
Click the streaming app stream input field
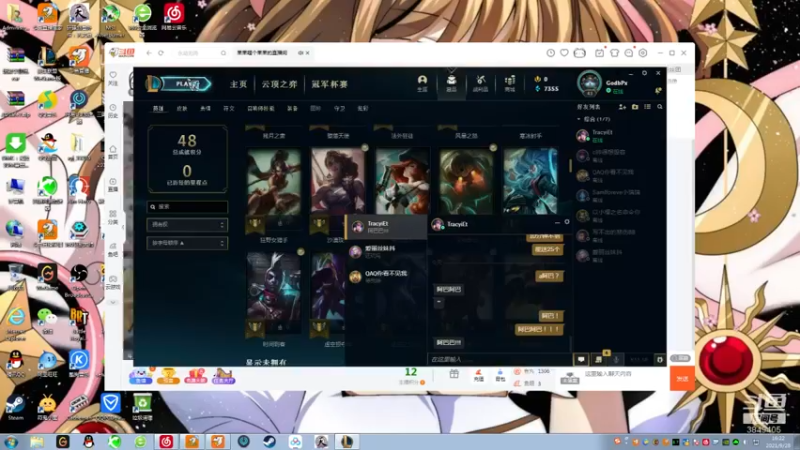point(625,374)
